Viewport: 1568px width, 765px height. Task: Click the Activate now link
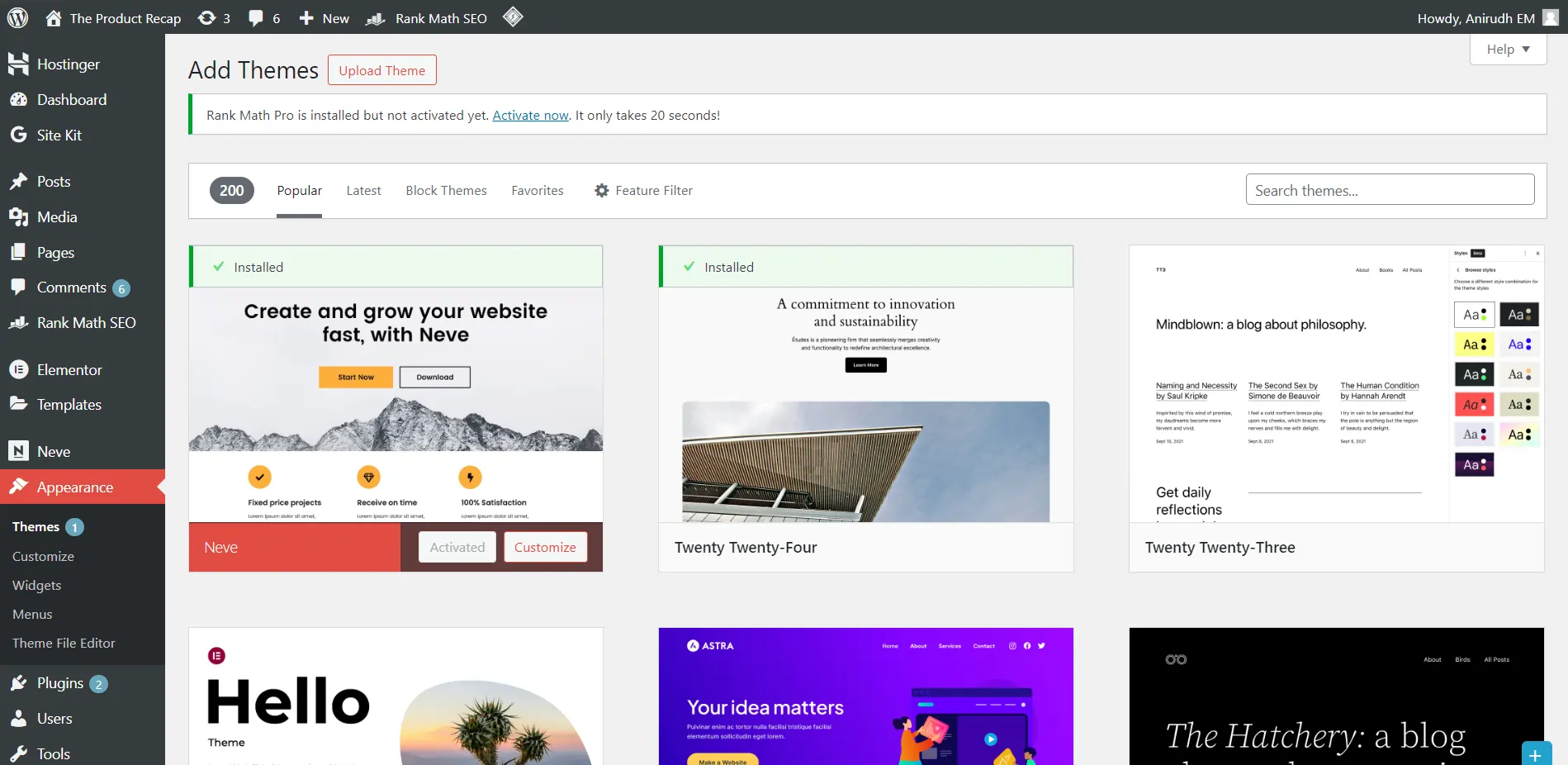[530, 115]
